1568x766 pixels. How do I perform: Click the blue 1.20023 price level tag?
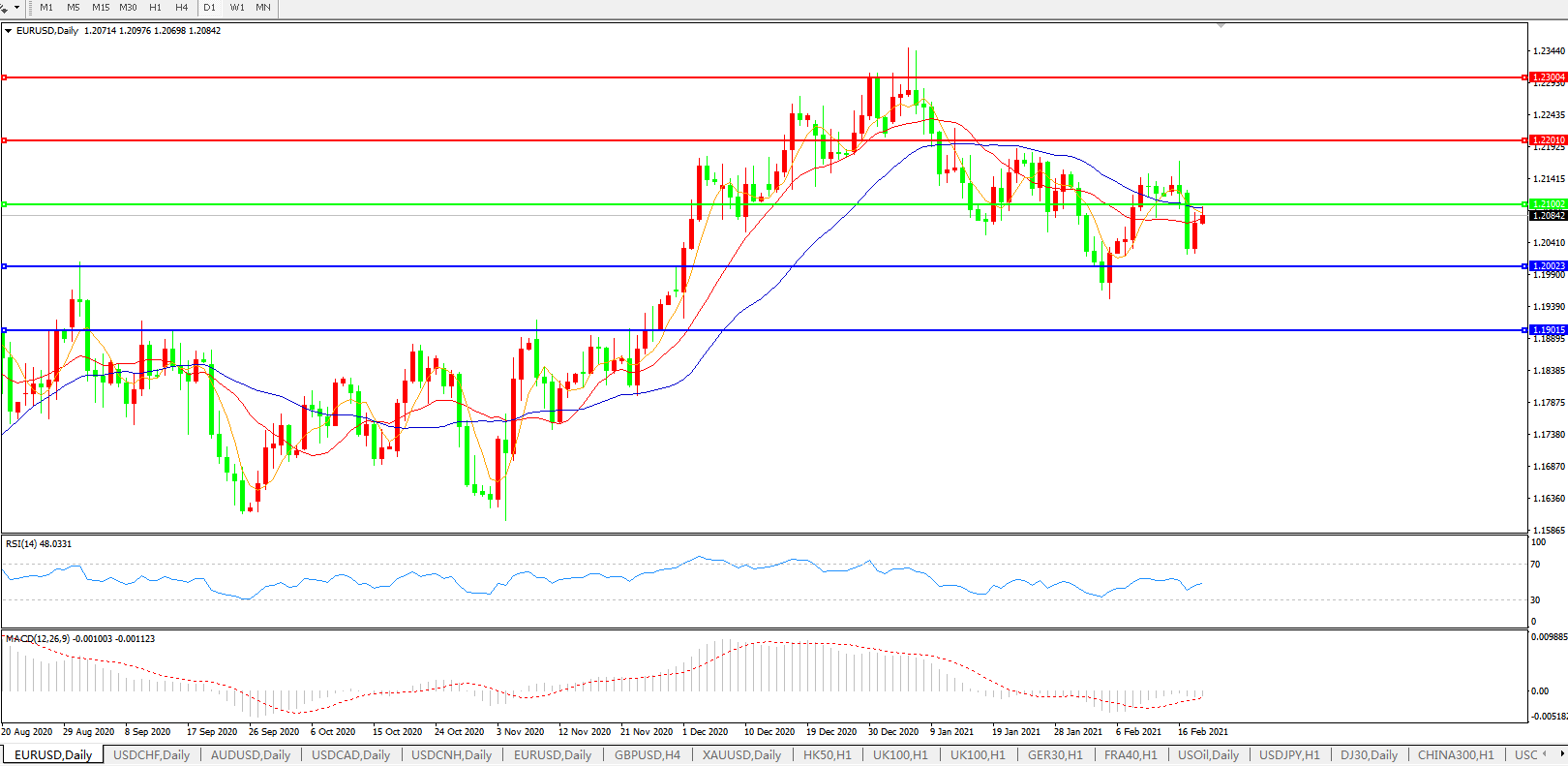coord(1548,266)
